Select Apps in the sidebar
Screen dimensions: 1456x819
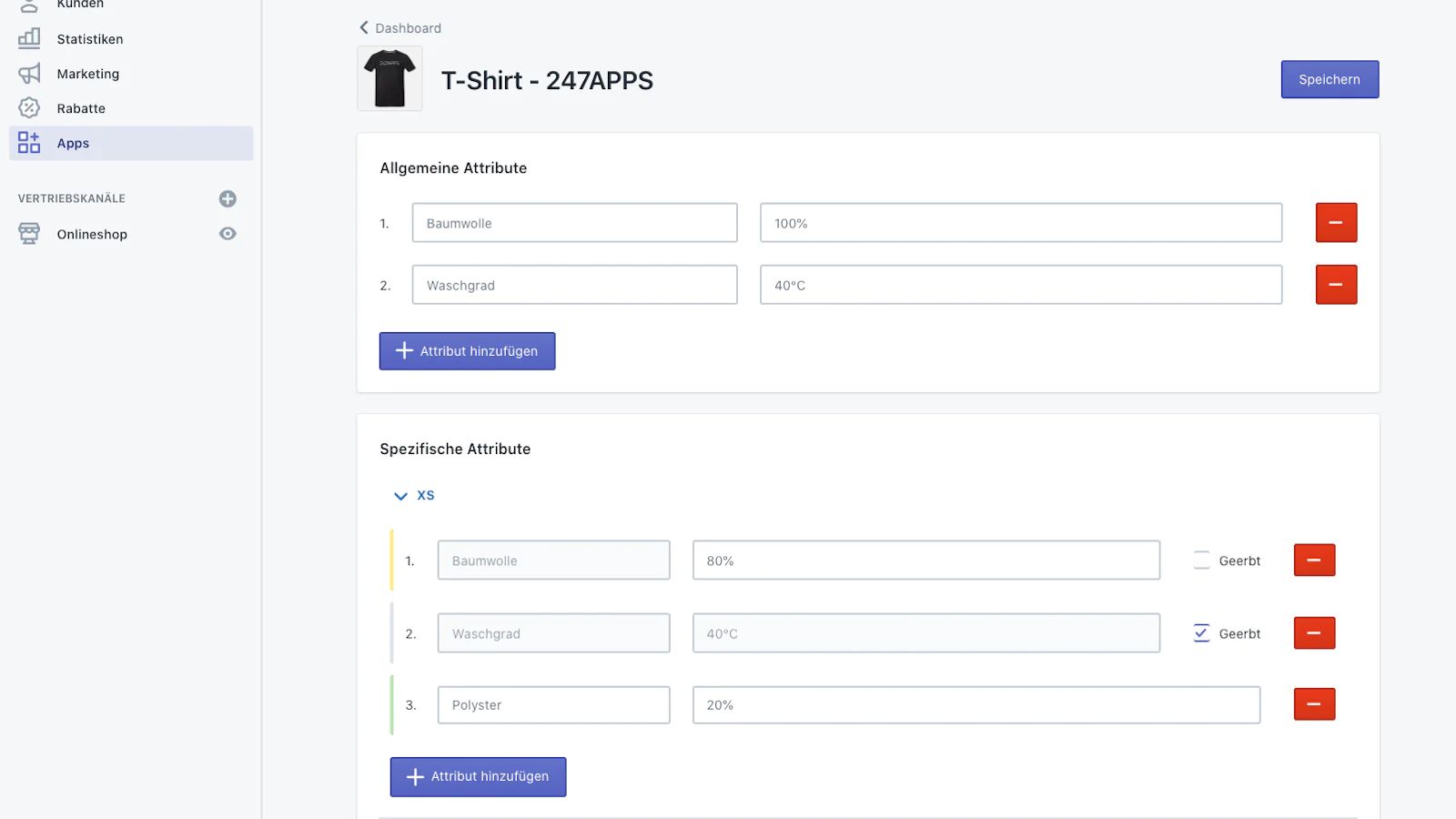[131, 143]
